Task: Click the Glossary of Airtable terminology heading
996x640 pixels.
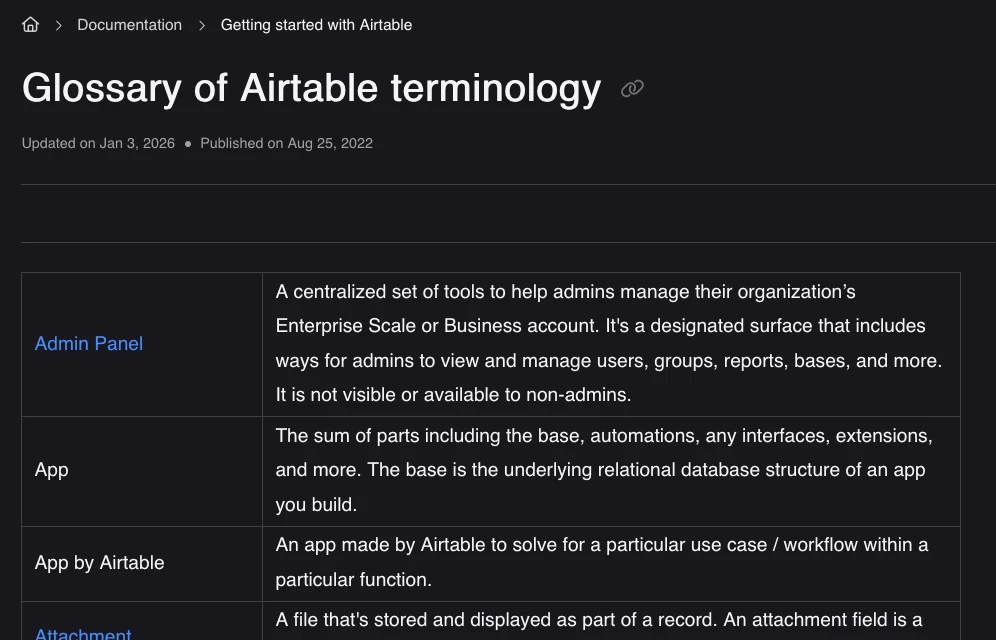Action: click(311, 89)
